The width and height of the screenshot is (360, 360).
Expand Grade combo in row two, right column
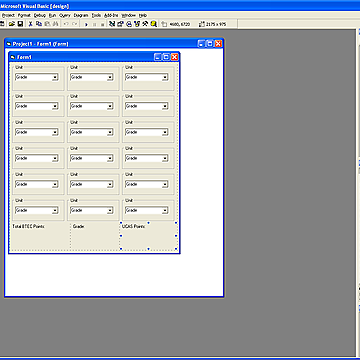(x=165, y=106)
